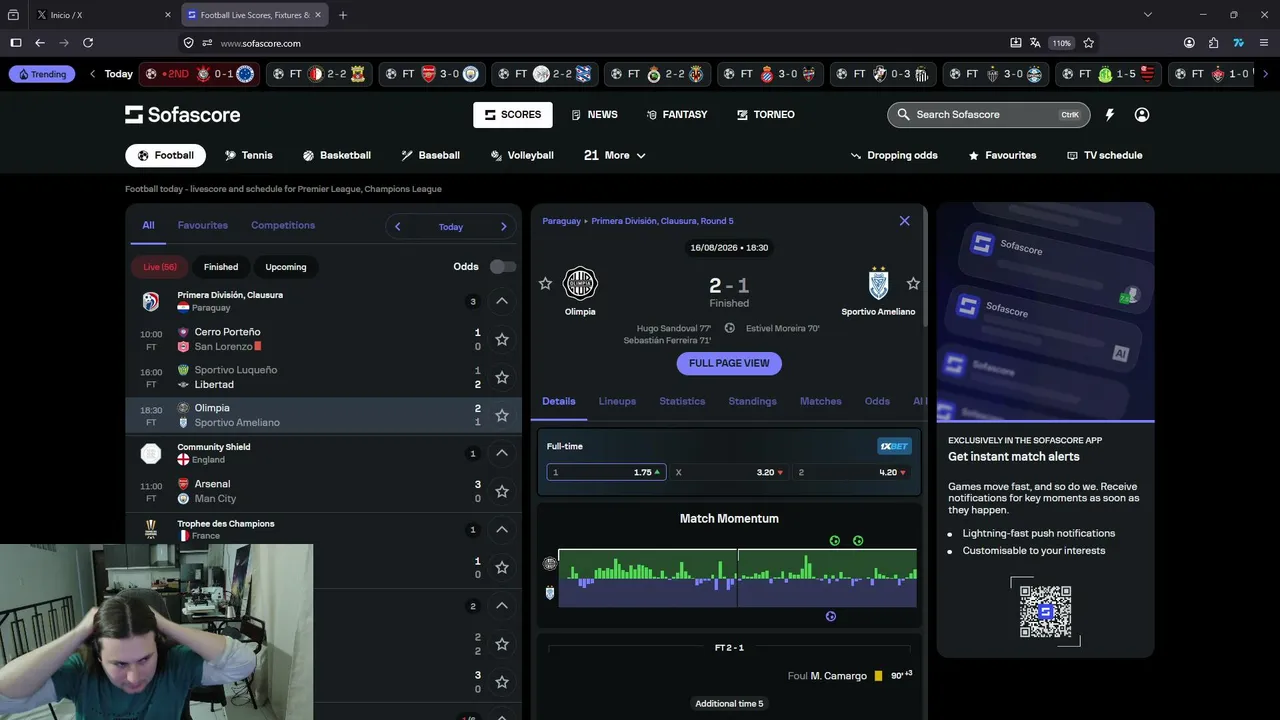The width and height of the screenshot is (1280, 720).
Task: Switch to the Lineups tab
Action: pyautogui.click(x=617, y=401)
